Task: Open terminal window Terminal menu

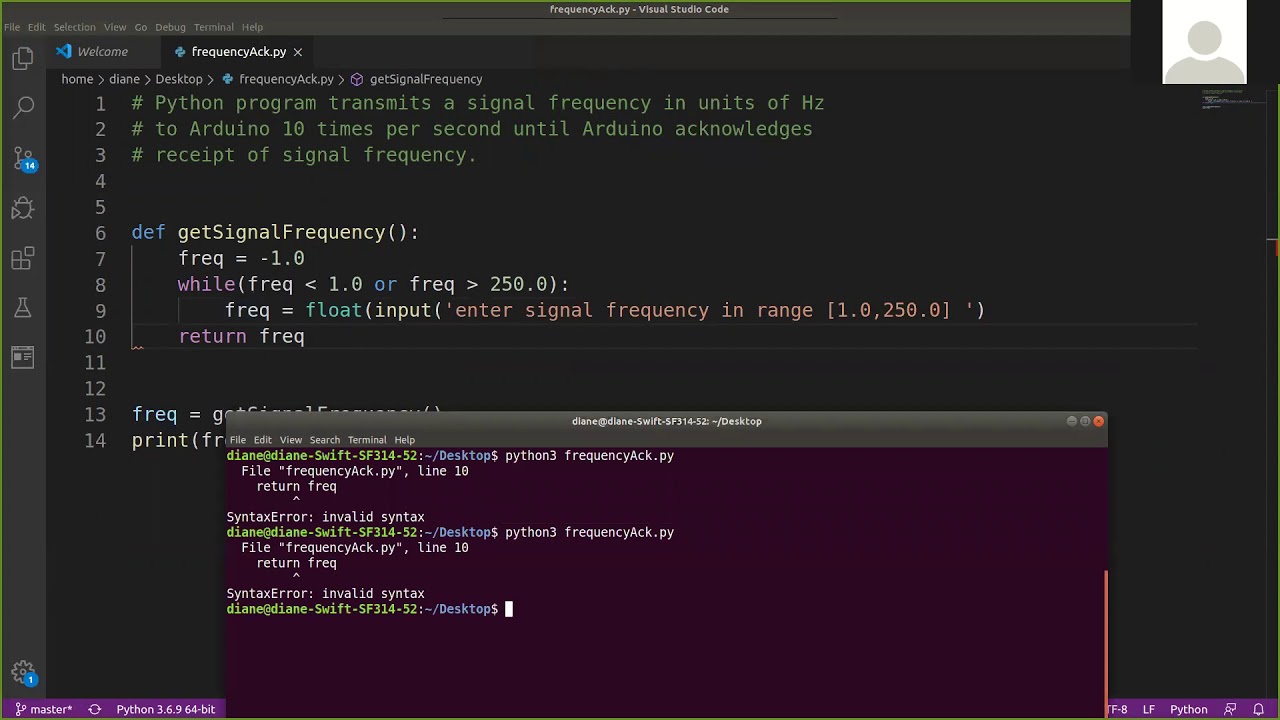Action: coord(367,440)
